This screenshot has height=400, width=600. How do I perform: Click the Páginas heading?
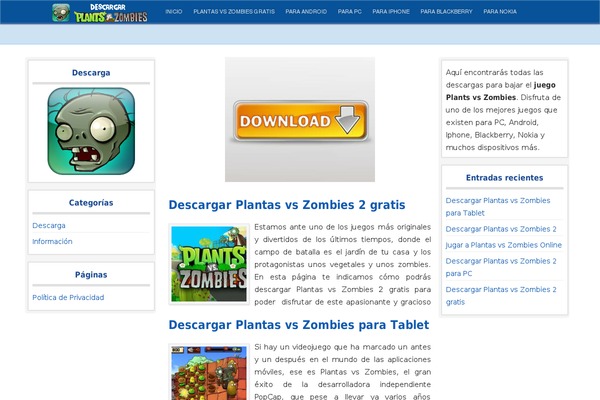point(91,274)
